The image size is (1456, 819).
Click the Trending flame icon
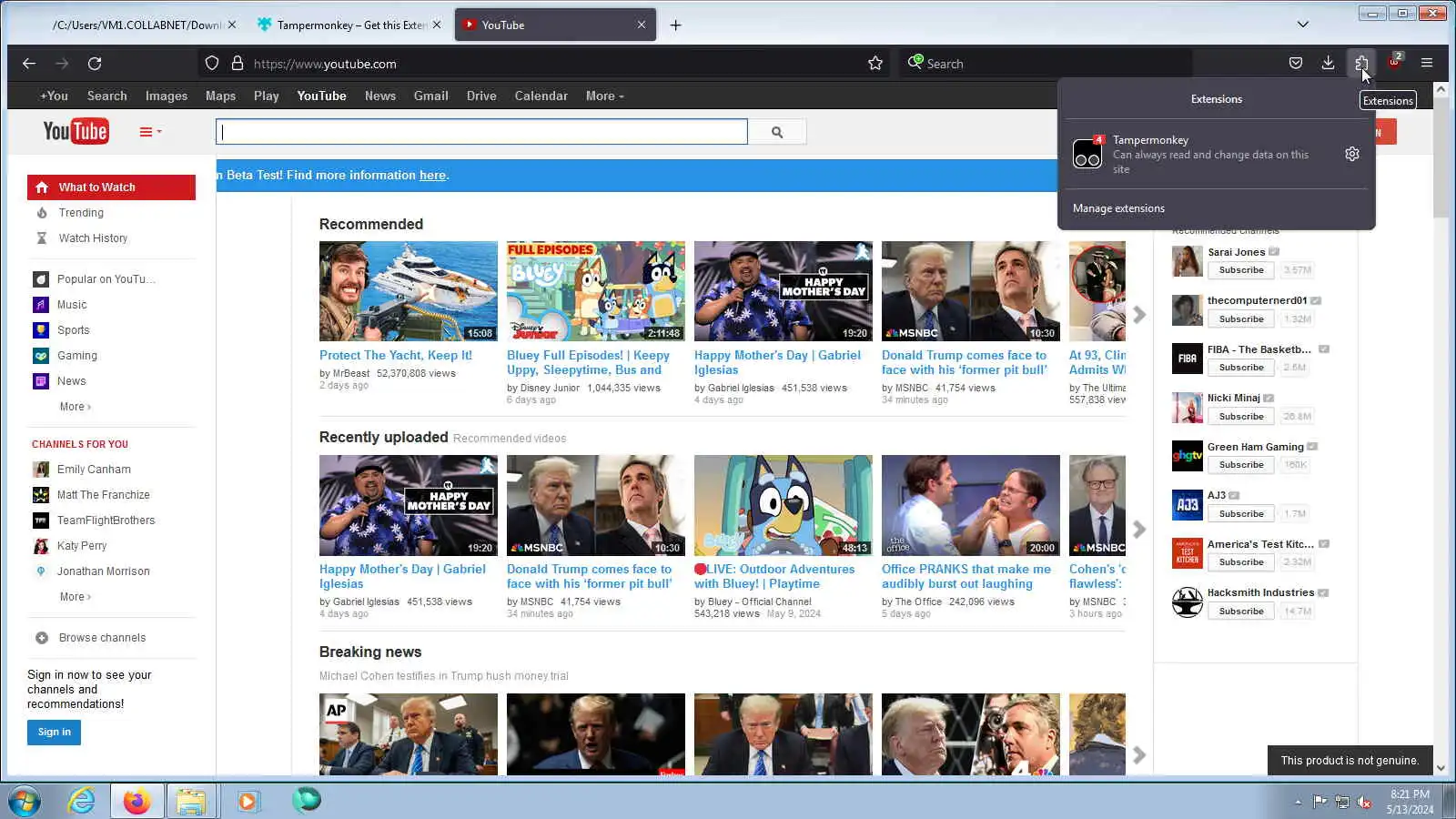click(x=41, y=213)
